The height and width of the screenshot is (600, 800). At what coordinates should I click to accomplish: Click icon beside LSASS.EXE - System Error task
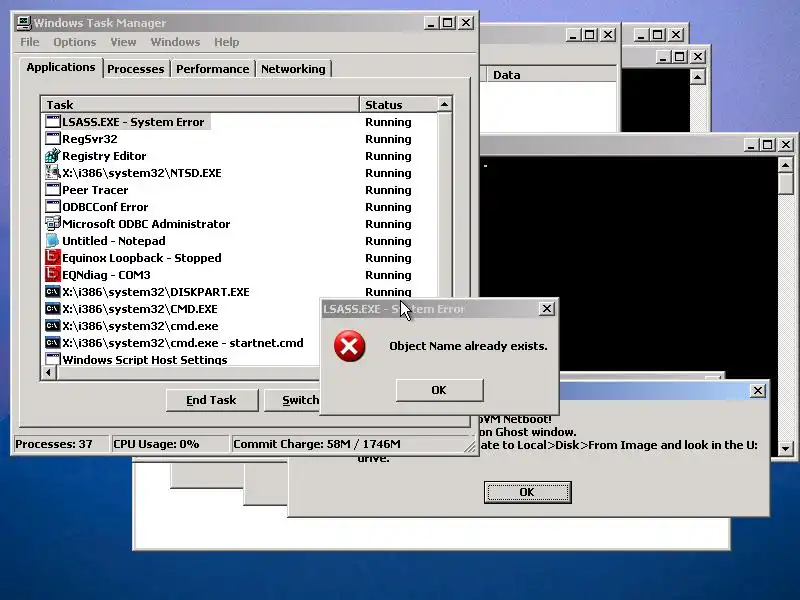[x=53, y=121]
